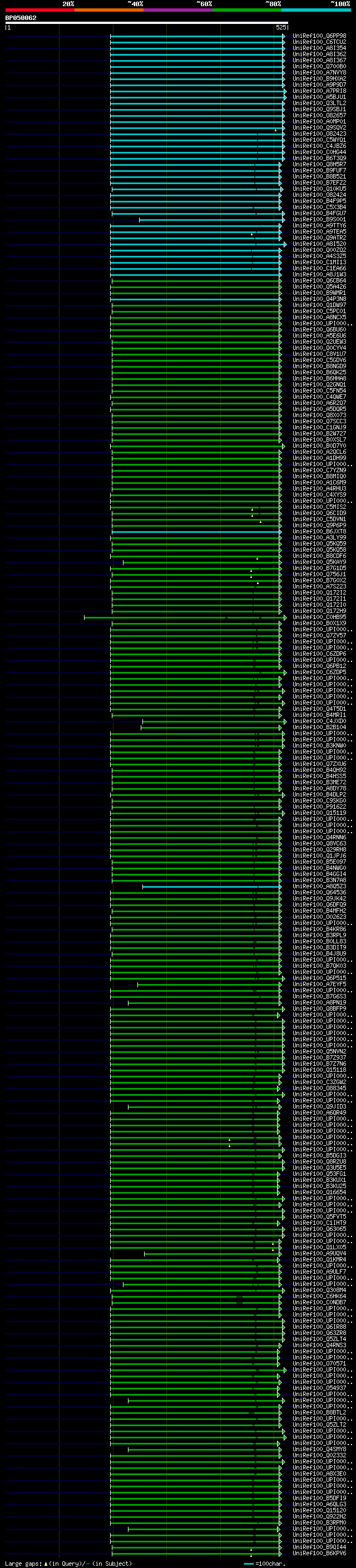Select hit UniRef100_Q10KU5

coord(319,189)
